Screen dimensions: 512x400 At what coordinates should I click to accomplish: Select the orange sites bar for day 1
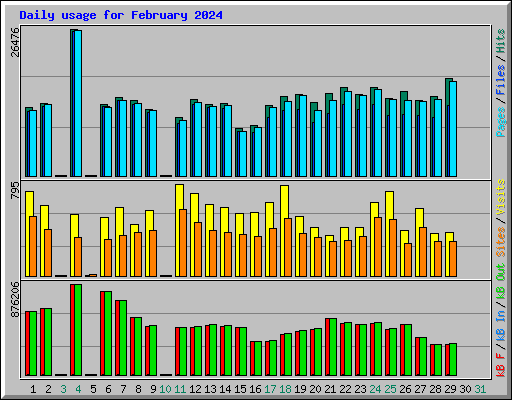click(x=33, y=246)
